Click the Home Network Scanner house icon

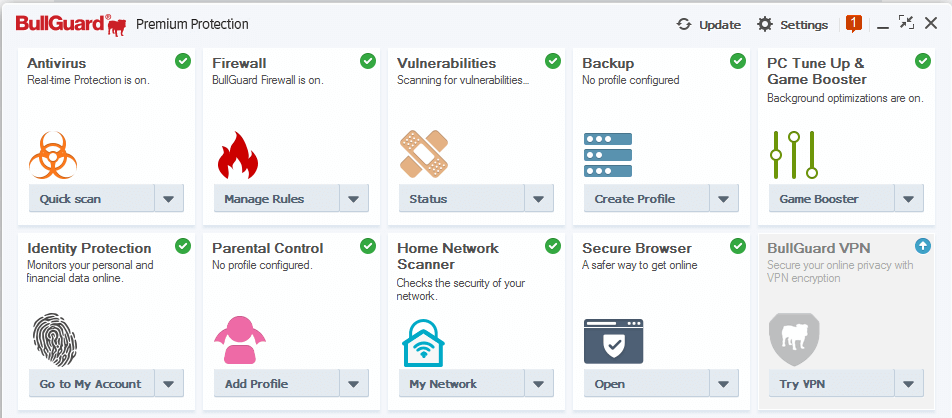(423, 342)
